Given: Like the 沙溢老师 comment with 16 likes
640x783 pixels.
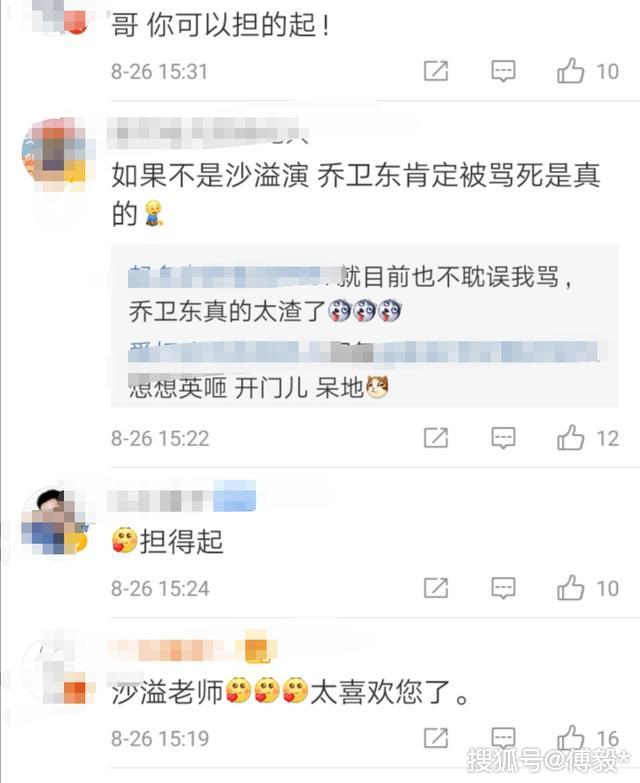Looking at the screenshot, I should [x=571, y=737].
